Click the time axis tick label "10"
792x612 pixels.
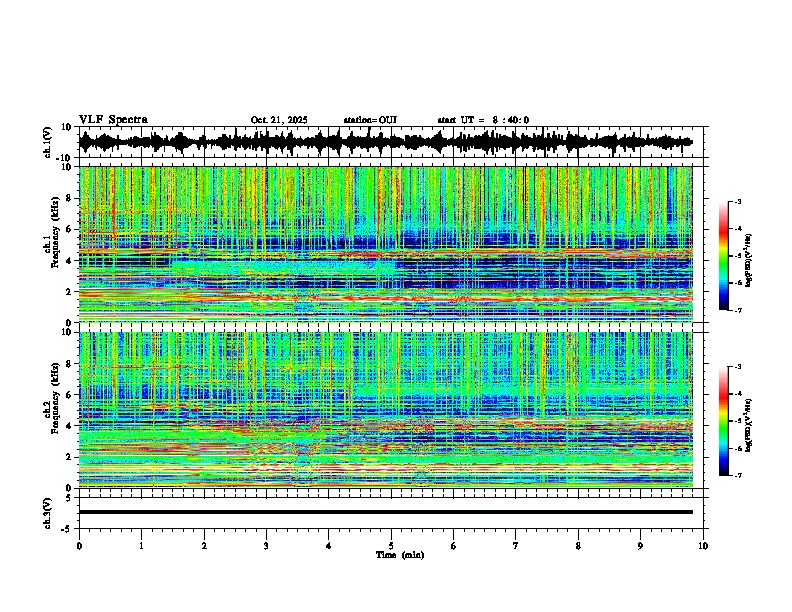click(703, 546)
